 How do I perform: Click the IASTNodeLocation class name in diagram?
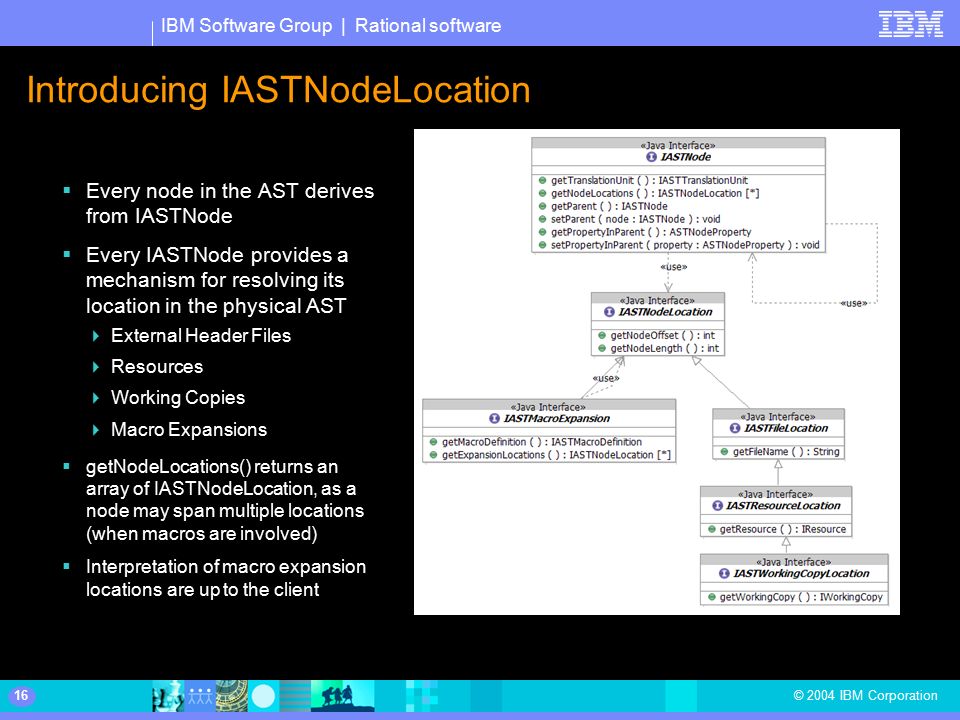666,312
